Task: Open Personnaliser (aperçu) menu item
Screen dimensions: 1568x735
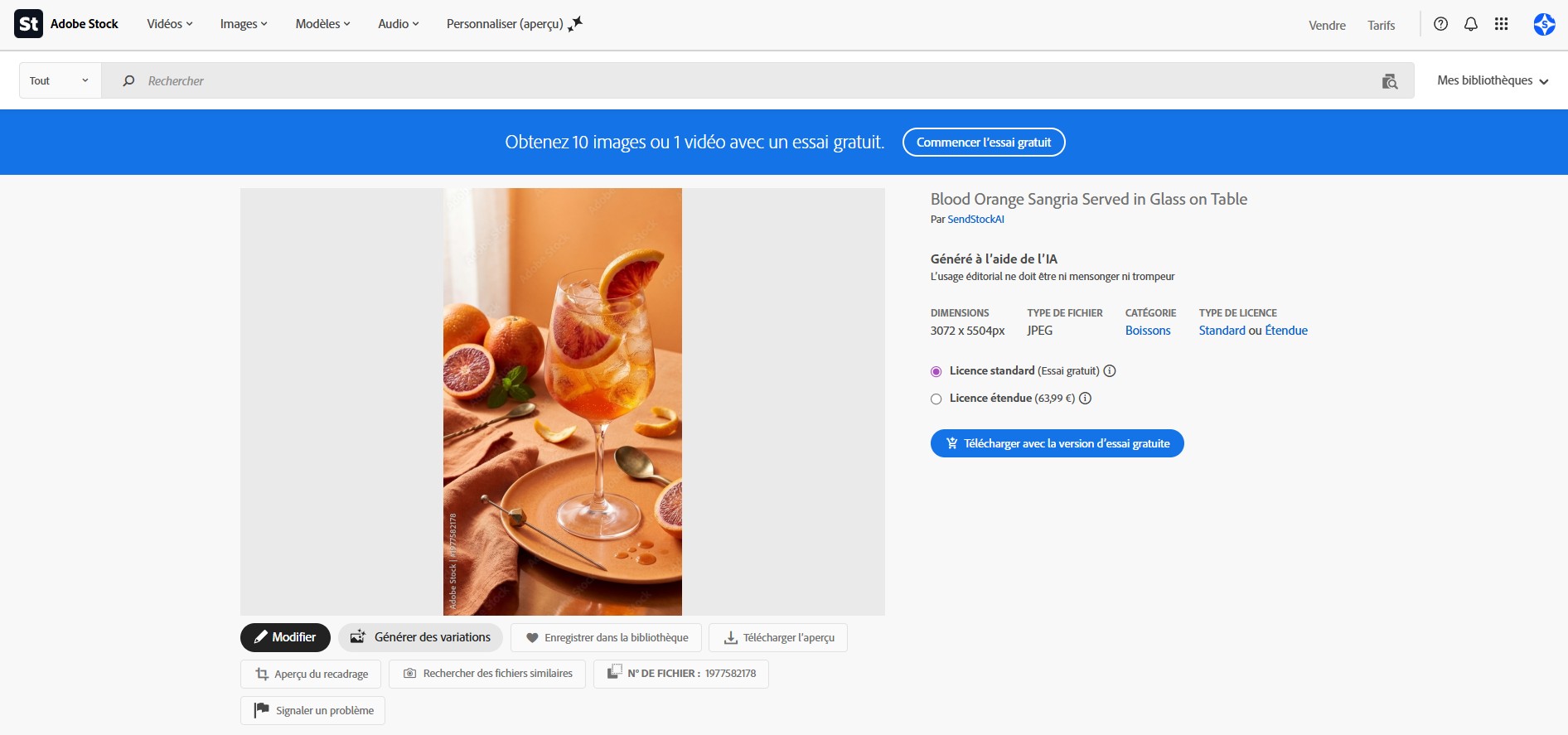Action: [x=505, y=24]
